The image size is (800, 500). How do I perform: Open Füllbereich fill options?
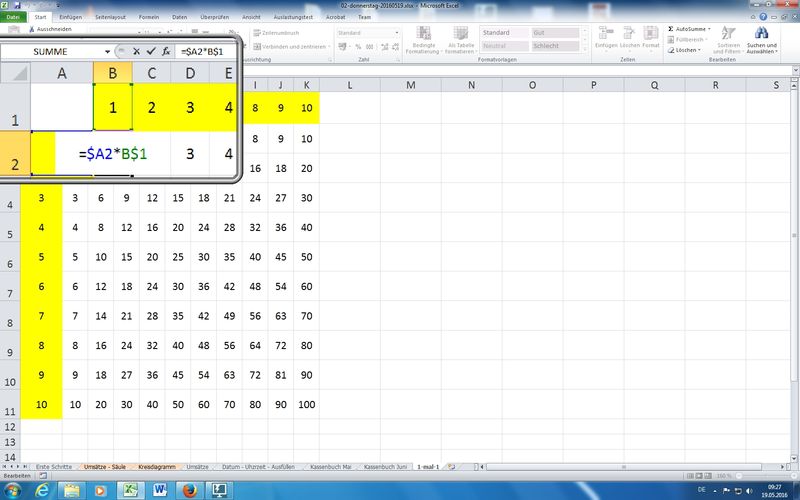pos(686,40)
